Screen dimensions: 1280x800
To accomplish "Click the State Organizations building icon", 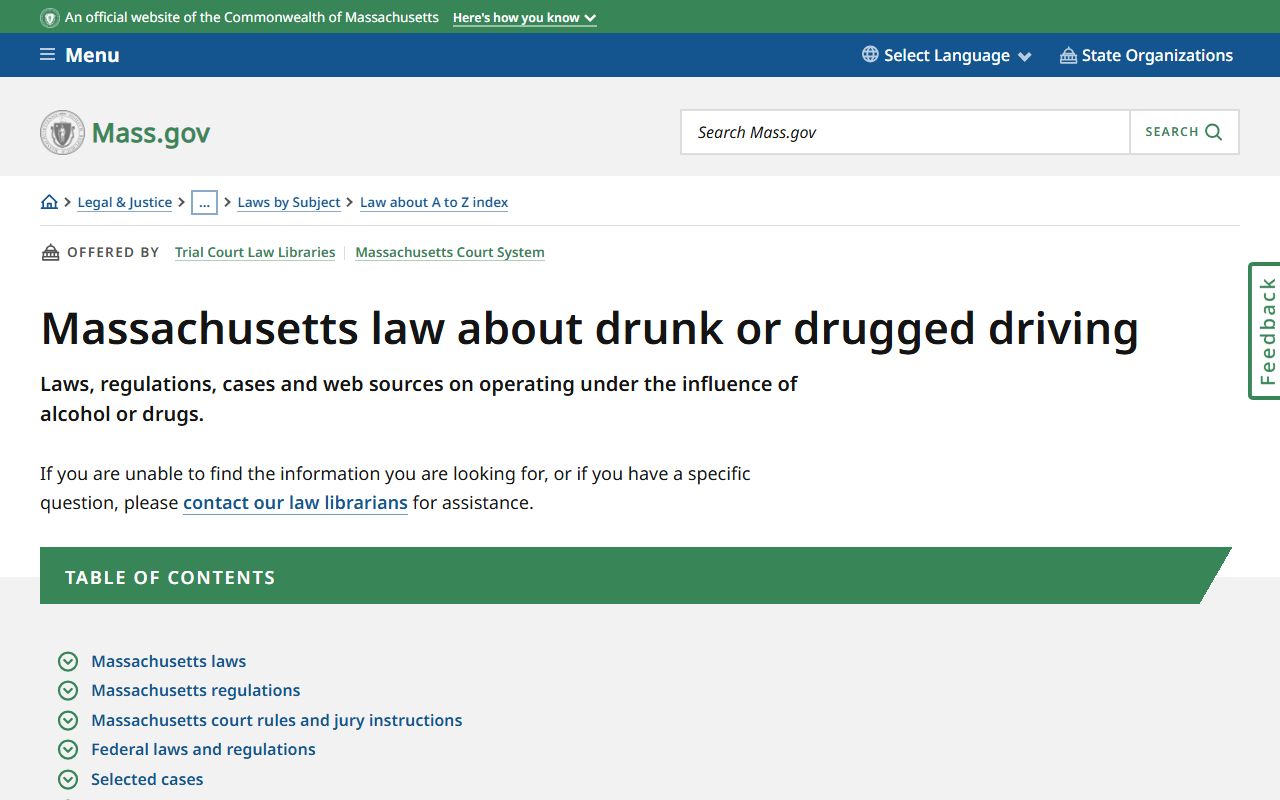I will tap(1068, 55).
